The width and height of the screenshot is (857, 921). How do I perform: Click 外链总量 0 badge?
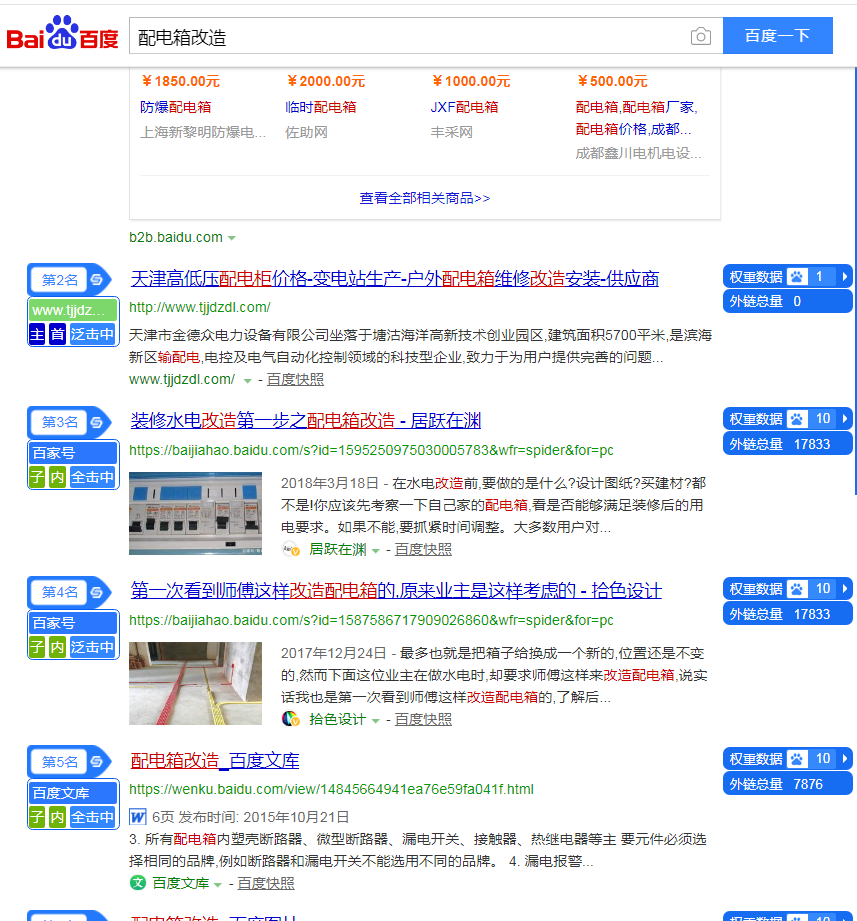point(787,301)
